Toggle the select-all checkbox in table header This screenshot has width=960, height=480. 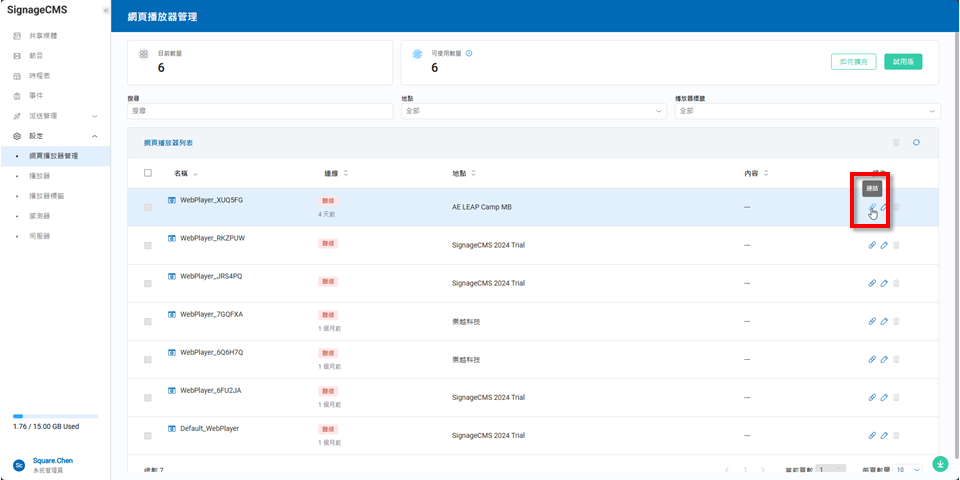coord(148,173)
